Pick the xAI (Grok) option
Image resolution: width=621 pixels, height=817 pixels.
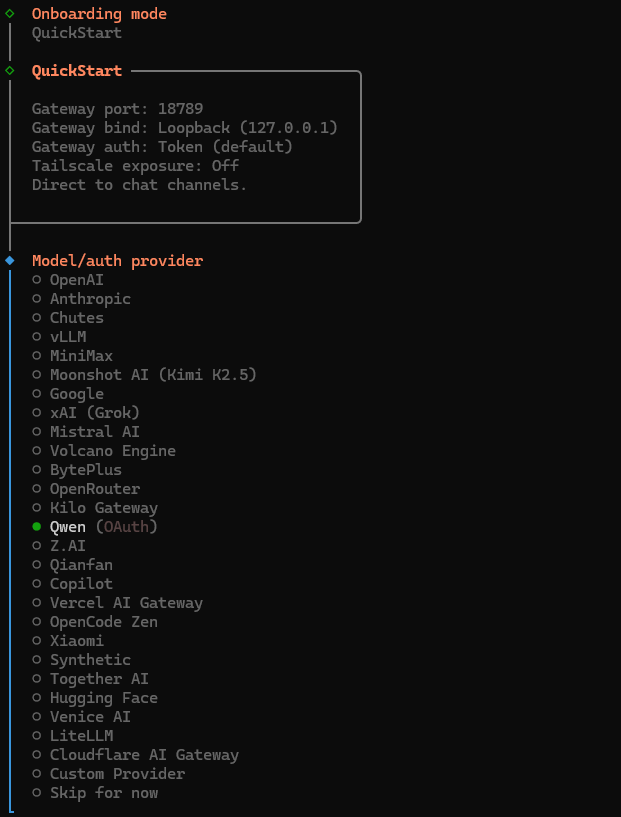point(86,413)
